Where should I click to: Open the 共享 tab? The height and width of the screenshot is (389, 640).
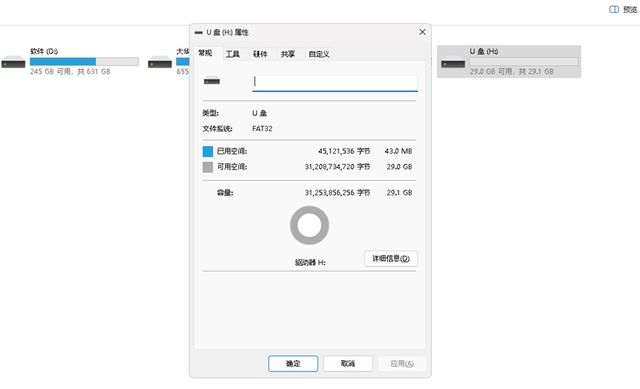pos(287,54)
